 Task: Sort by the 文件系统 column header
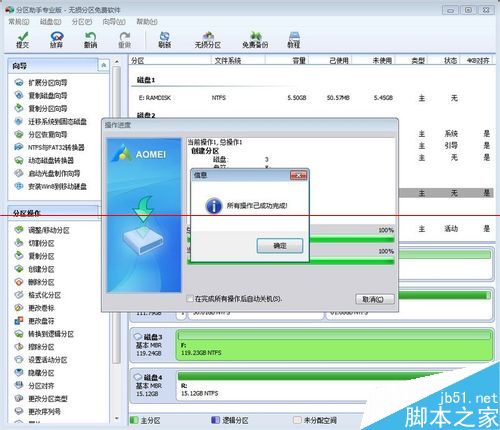point(238,61)
